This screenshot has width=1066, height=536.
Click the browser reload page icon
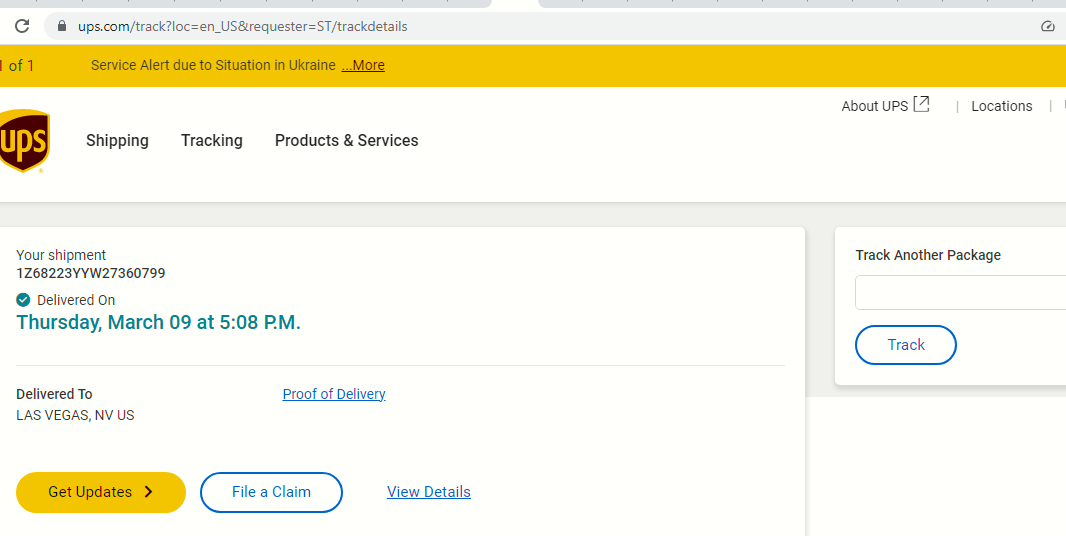click(x=21, y=26)
